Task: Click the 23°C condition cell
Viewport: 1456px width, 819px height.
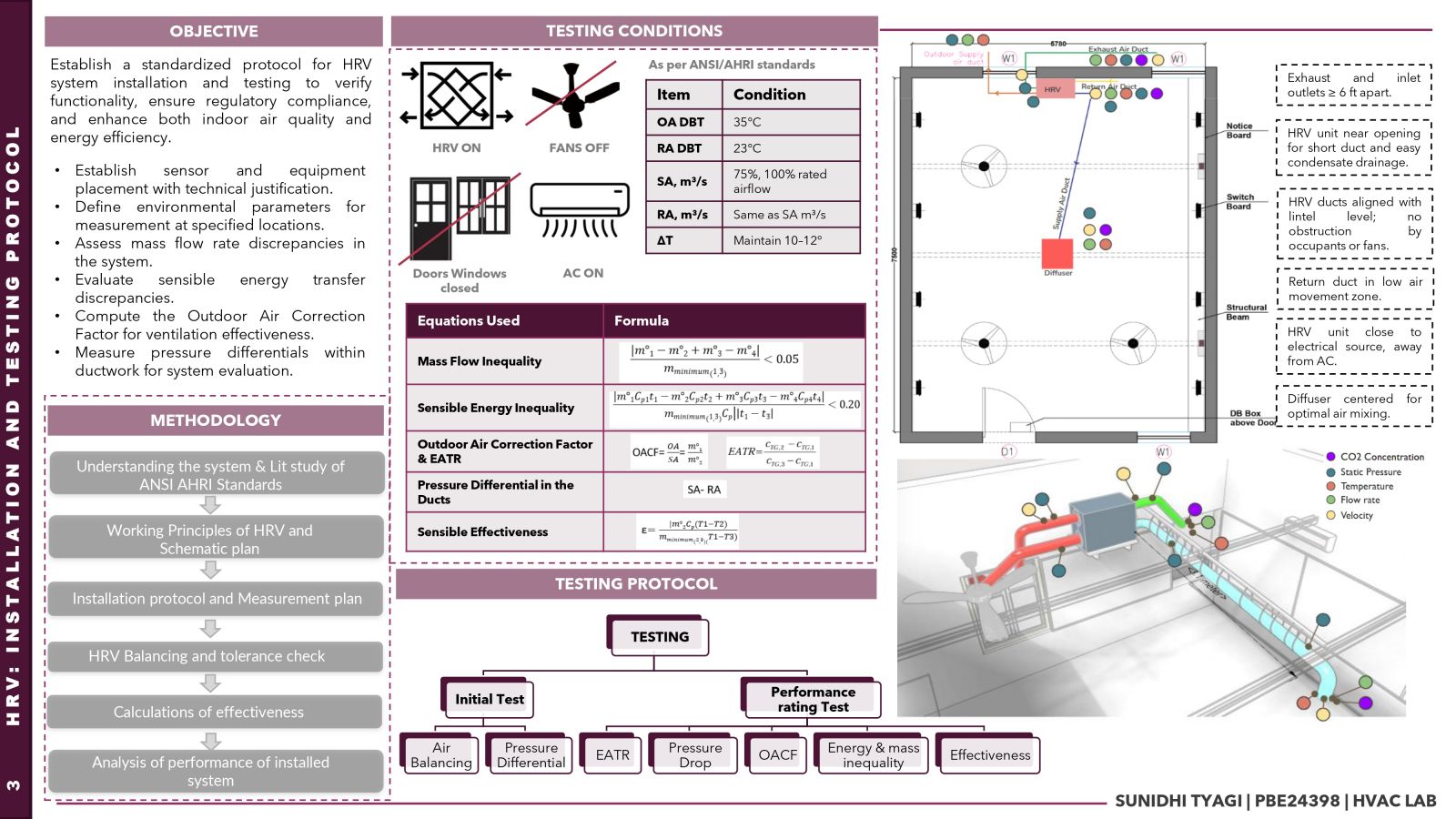Action: [791, 148]
